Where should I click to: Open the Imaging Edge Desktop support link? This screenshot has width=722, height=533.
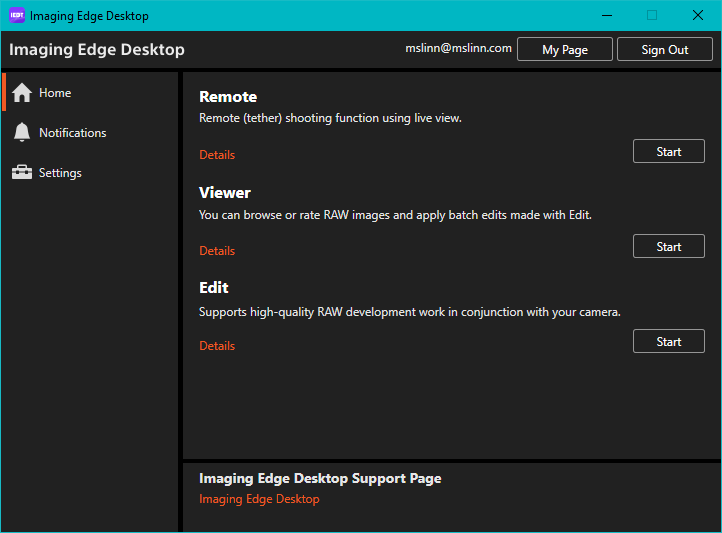click(259, 499)
